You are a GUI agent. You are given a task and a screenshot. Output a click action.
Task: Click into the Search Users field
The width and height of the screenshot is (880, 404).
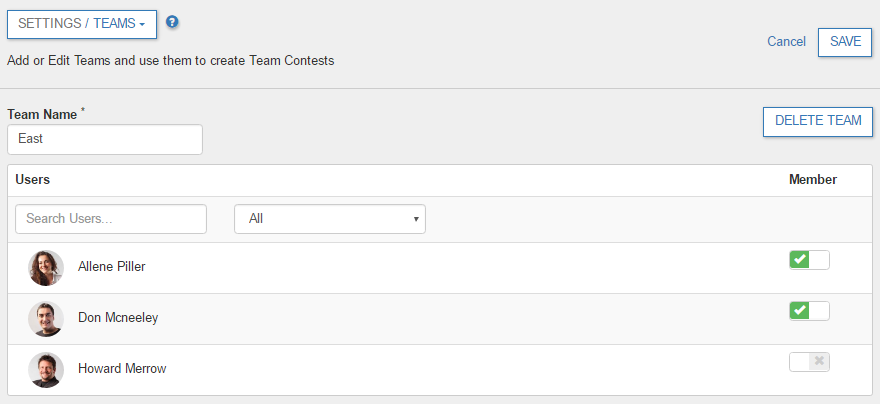111,219
